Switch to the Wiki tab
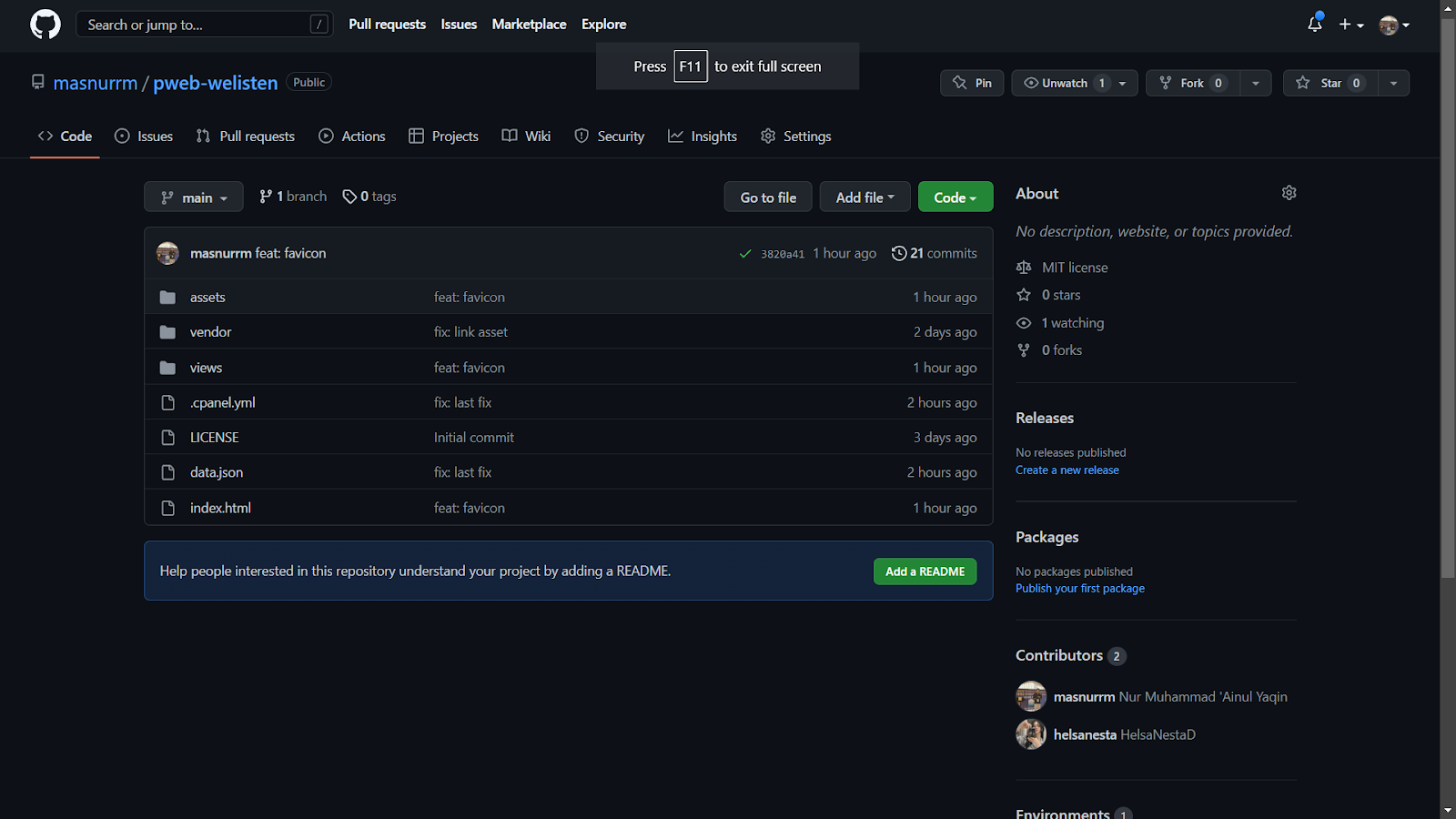 tap(526, 136)
